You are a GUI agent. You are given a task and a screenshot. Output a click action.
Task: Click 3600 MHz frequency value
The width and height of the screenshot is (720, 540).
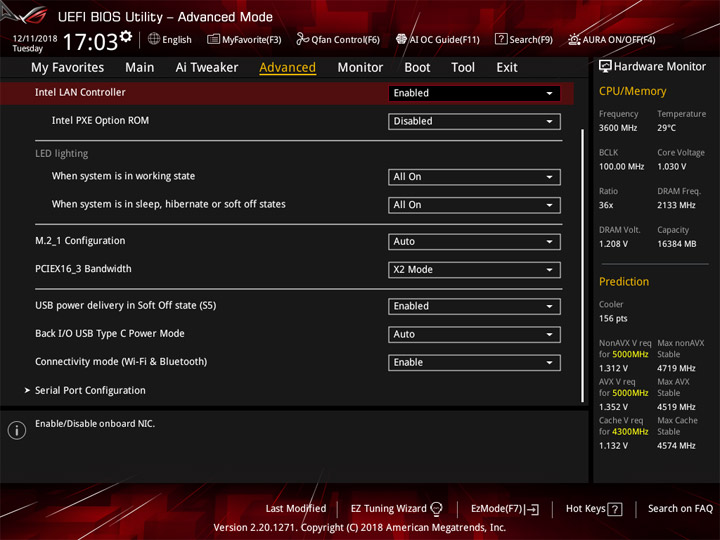pyautogui.click(x=618, y=128)
